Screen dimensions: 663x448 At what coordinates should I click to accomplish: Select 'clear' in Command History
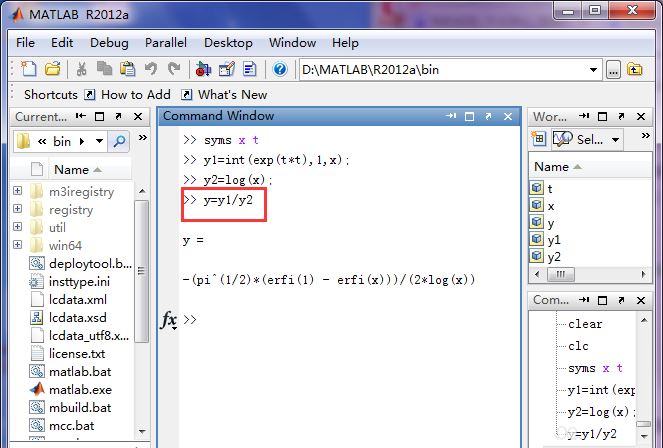pos(585,324)
